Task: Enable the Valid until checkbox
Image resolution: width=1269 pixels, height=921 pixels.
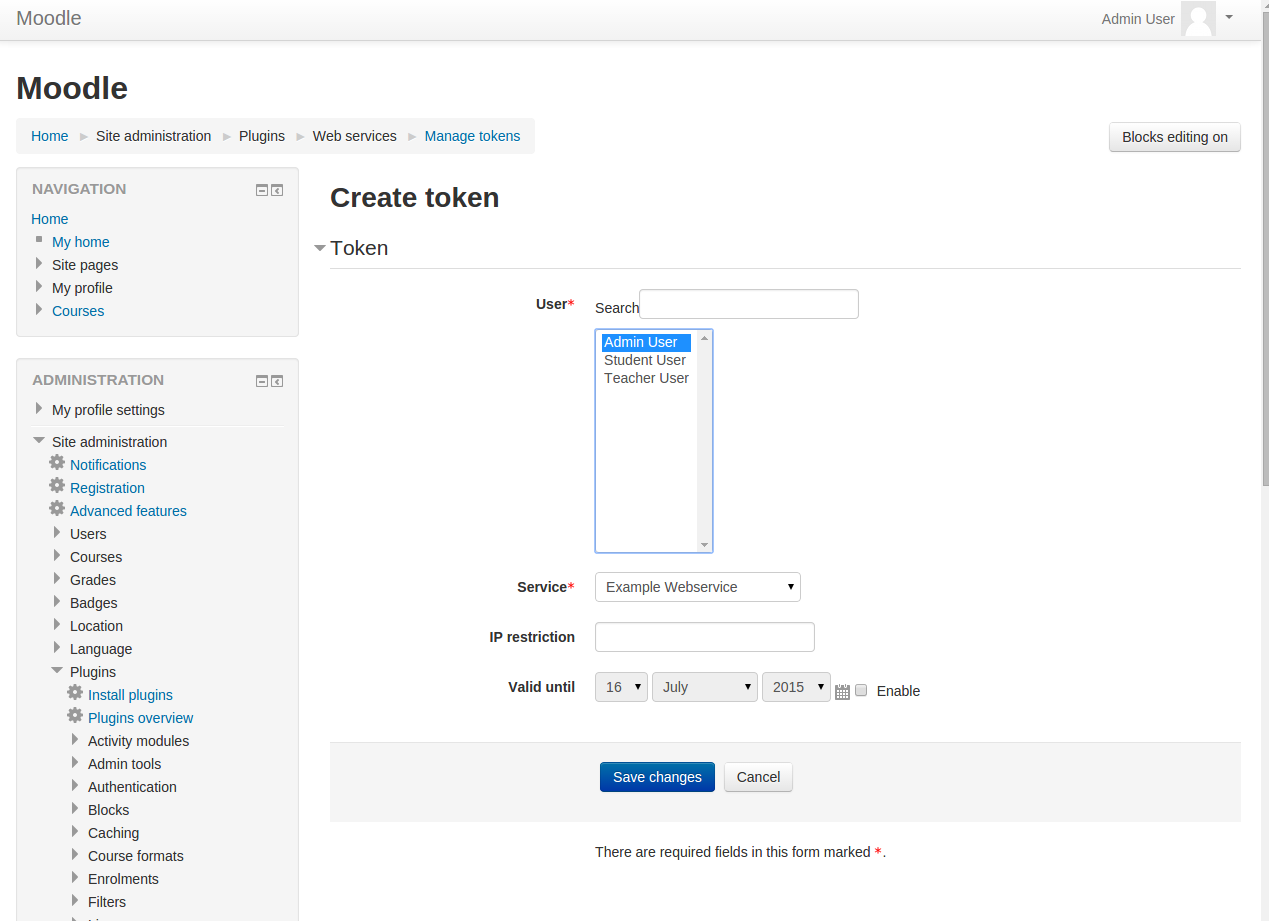Action: 861,690
